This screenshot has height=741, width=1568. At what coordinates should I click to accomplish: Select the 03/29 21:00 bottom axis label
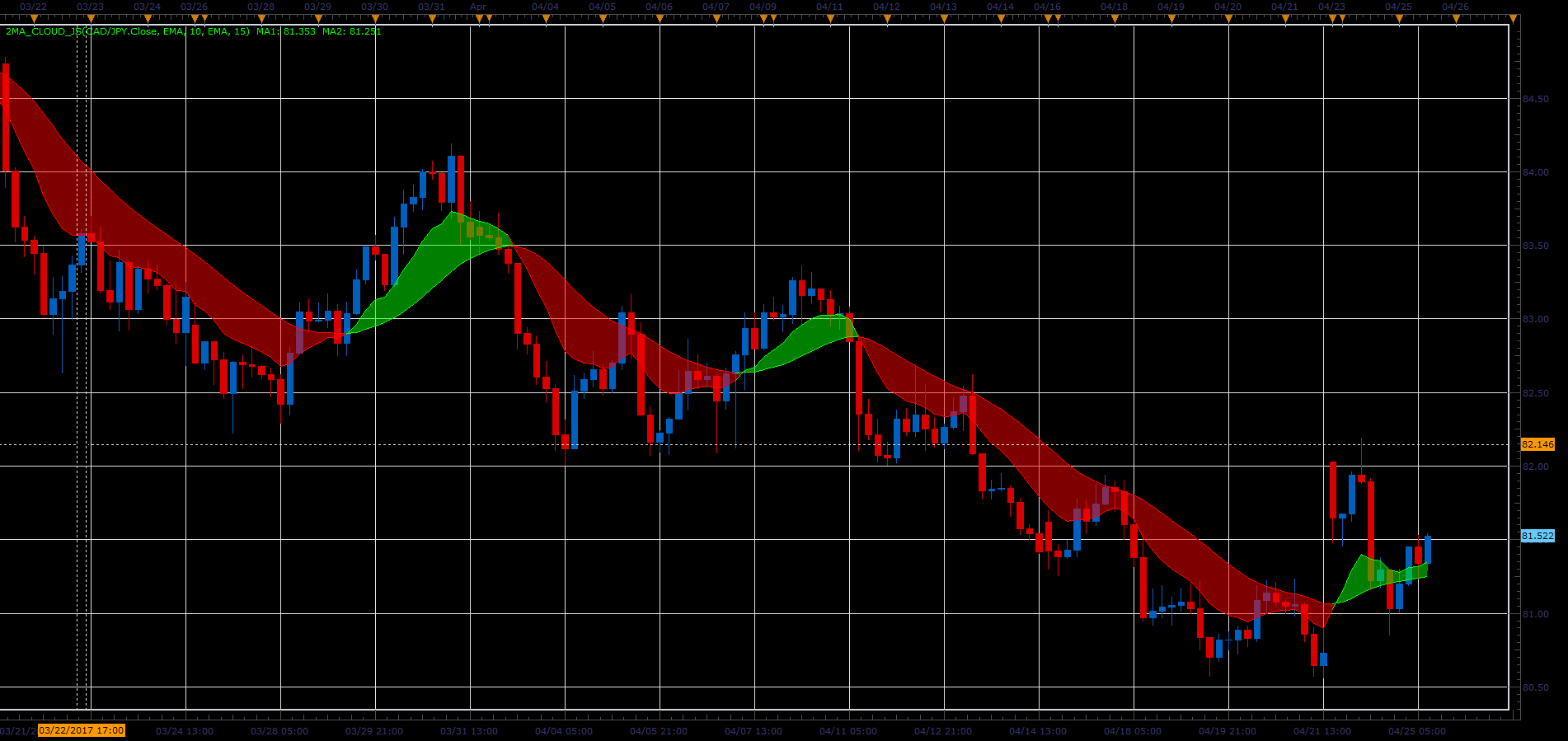pyautogui.click(x=374, y=731)
